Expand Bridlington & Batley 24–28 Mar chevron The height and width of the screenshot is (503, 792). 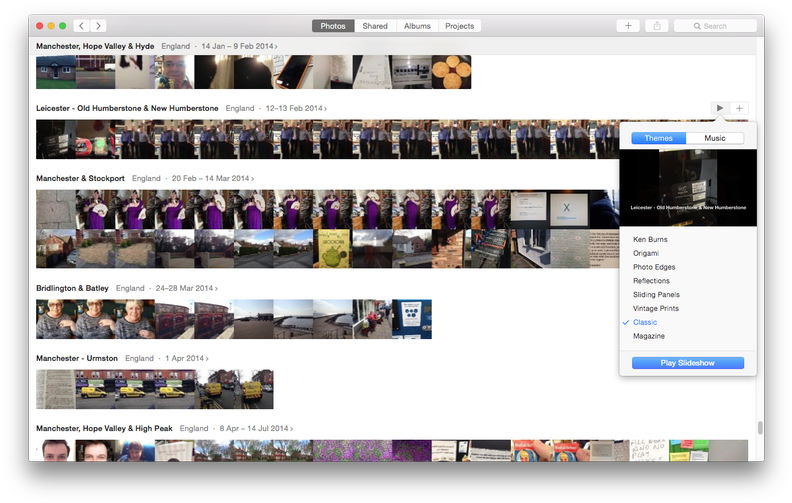coord(216,288)
